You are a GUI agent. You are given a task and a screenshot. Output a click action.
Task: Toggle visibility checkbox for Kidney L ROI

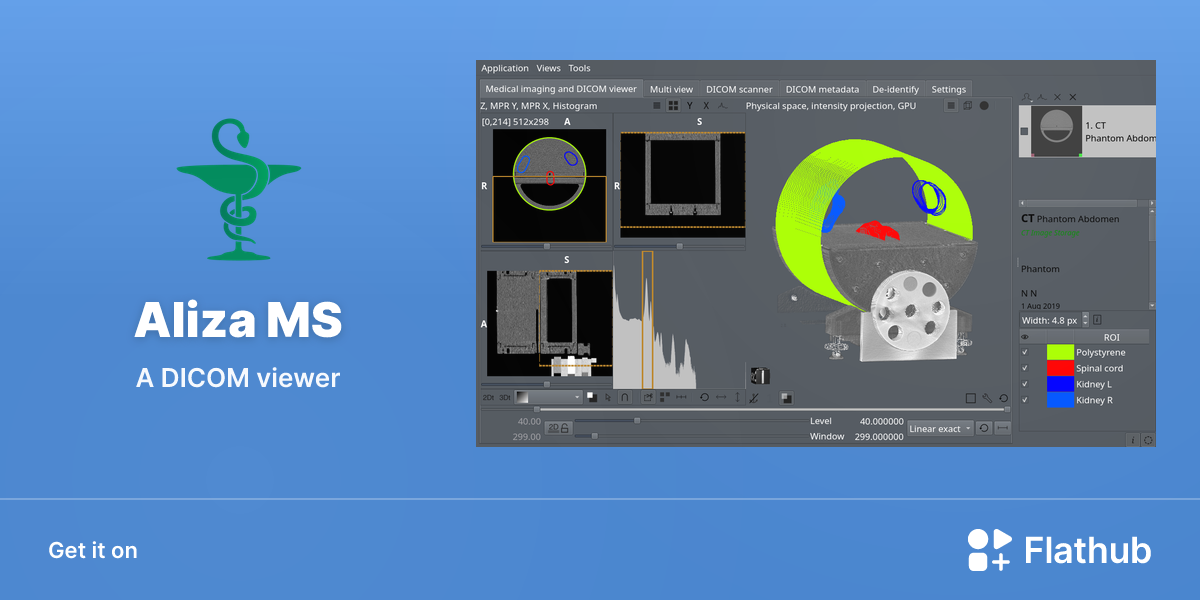tap(1024, 384)
